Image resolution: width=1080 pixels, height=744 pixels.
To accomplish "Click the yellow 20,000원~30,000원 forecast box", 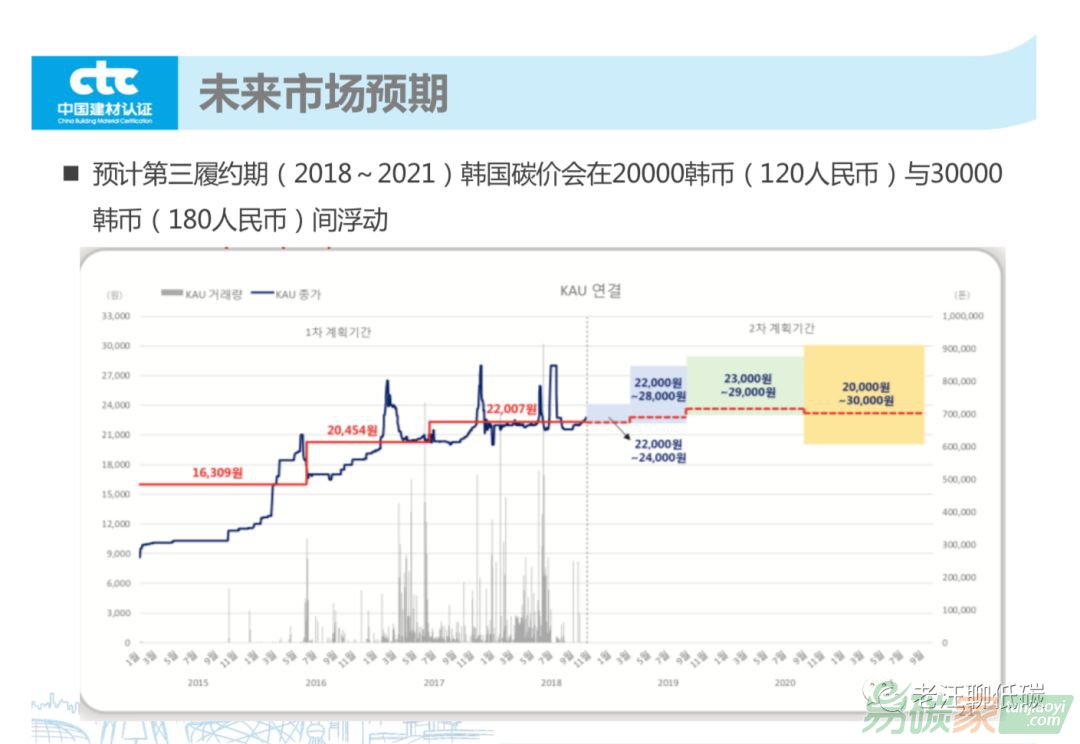I will [x=865, y=394].
